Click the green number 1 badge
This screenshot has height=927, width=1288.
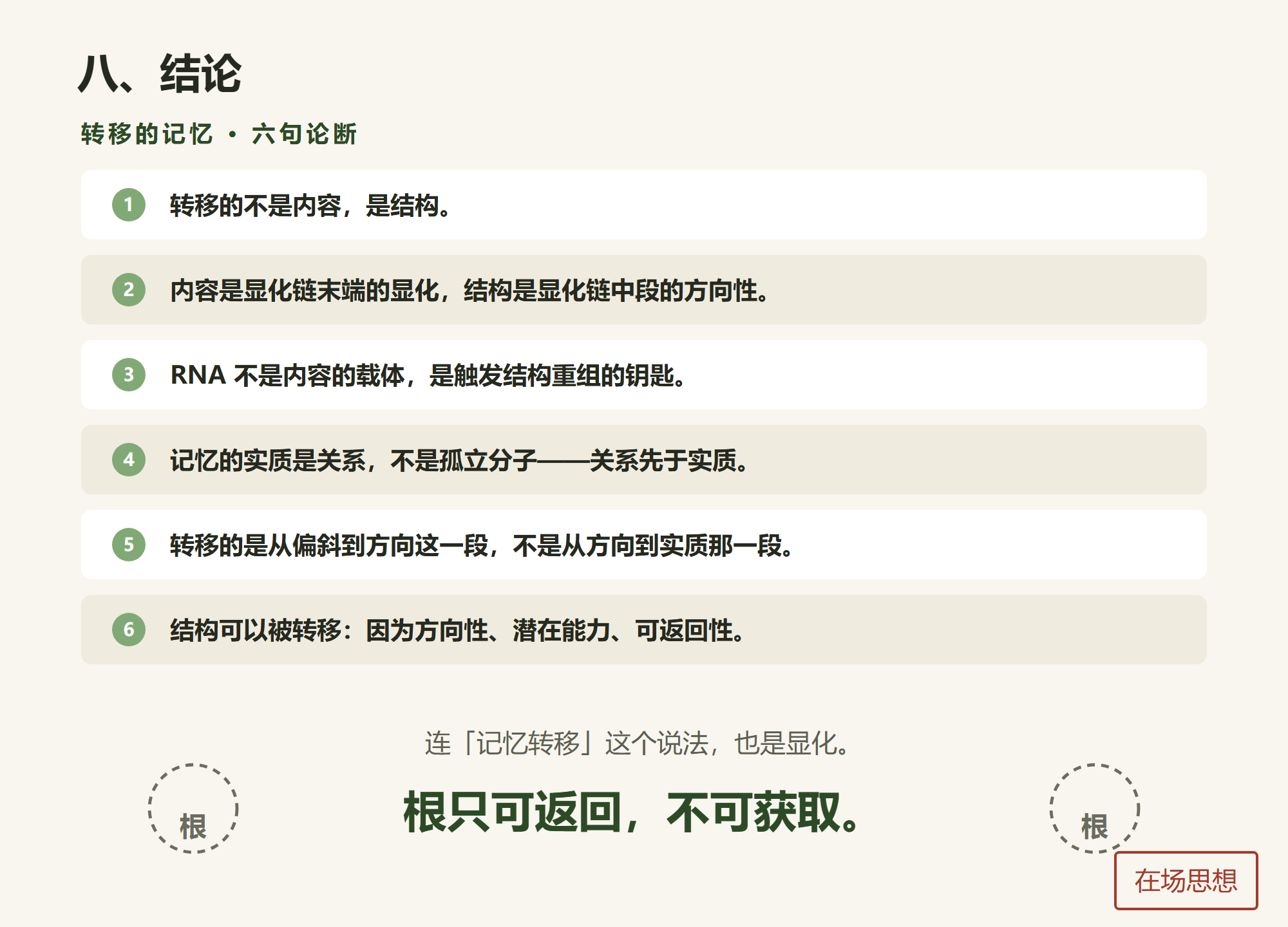129,205
